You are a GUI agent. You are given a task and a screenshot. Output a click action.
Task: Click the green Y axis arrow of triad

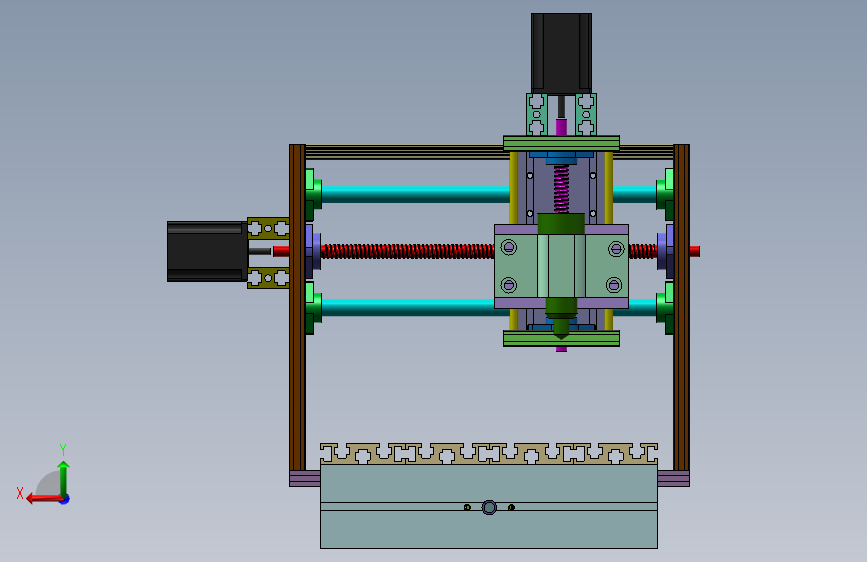(x=64, y=479)
